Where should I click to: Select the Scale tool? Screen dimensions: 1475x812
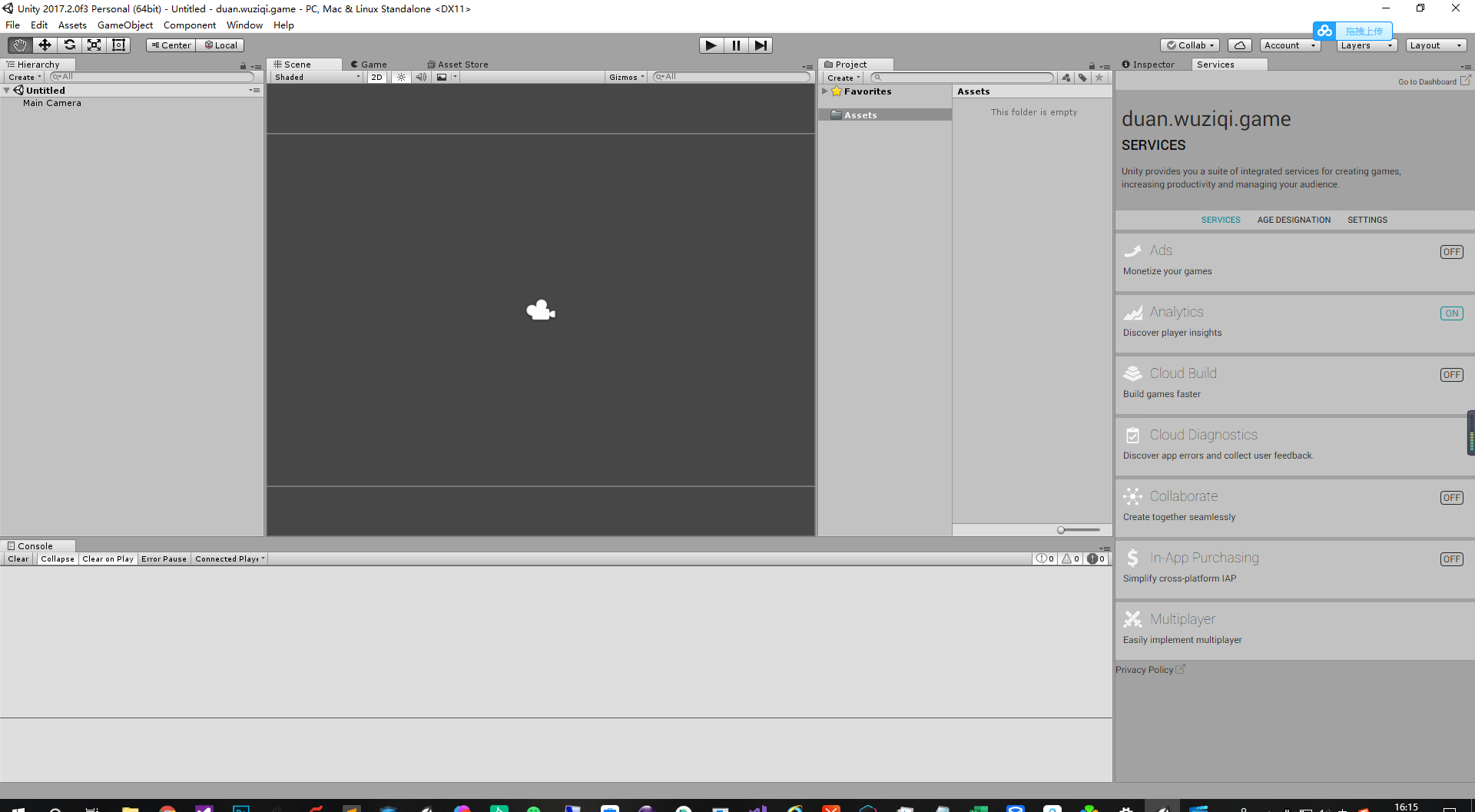[94, 45]
